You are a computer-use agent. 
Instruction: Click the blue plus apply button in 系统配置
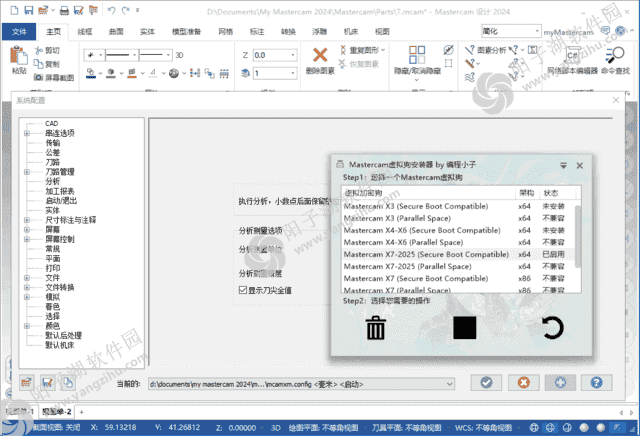click(560, 383)
